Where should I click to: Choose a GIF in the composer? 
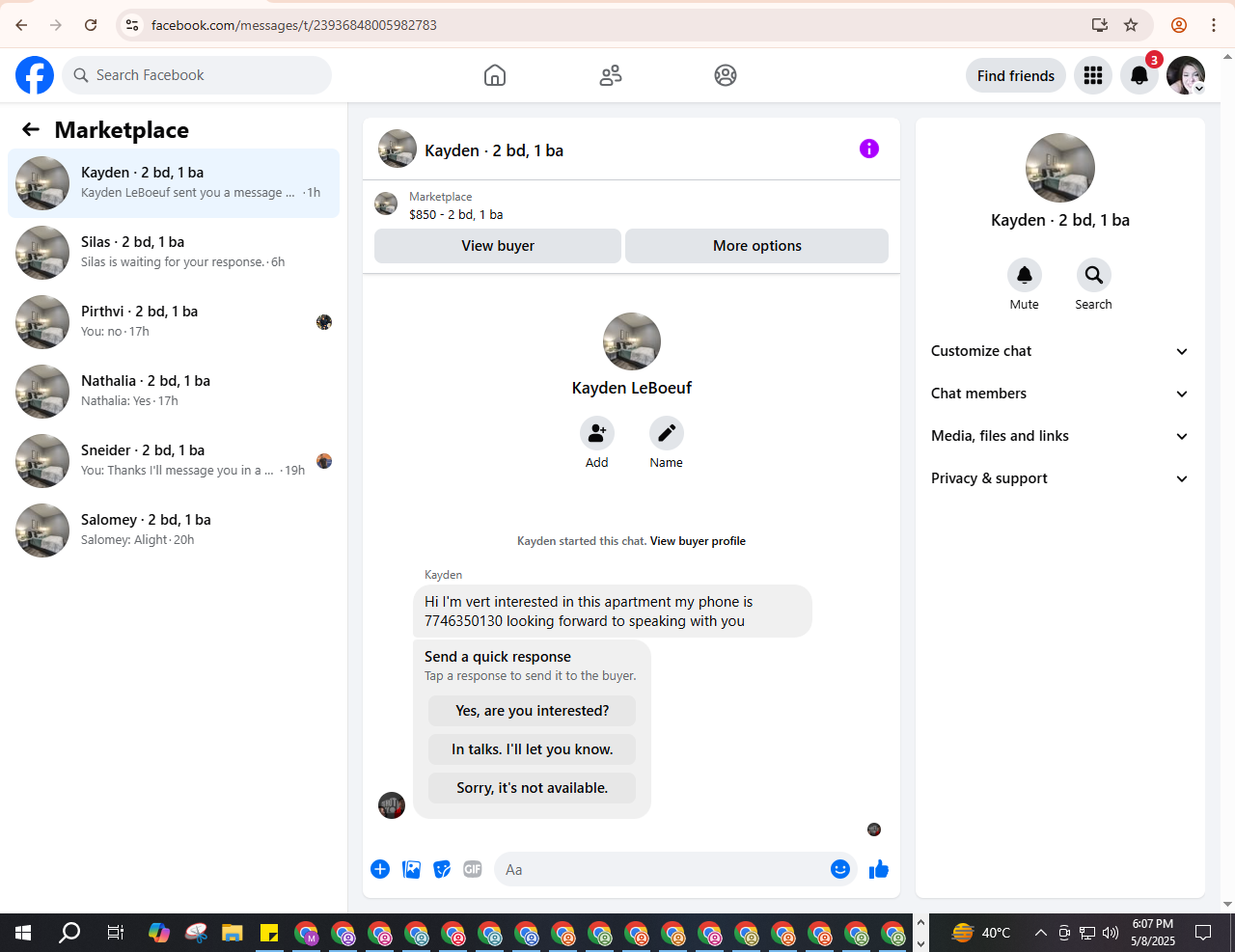click(473, 869)
